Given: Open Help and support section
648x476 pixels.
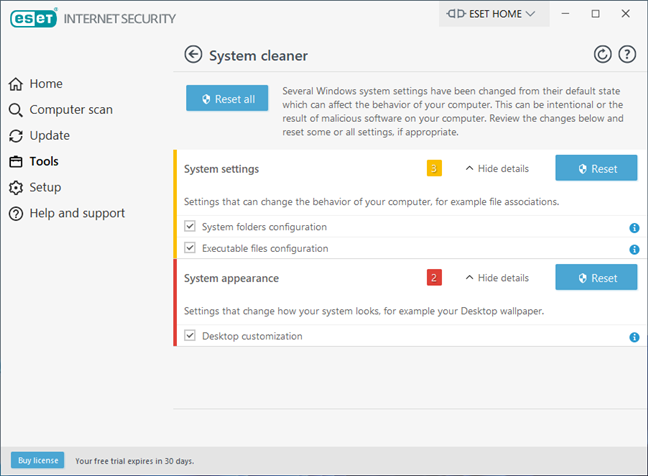Looking at the screenshot, I should pos(77,213).
